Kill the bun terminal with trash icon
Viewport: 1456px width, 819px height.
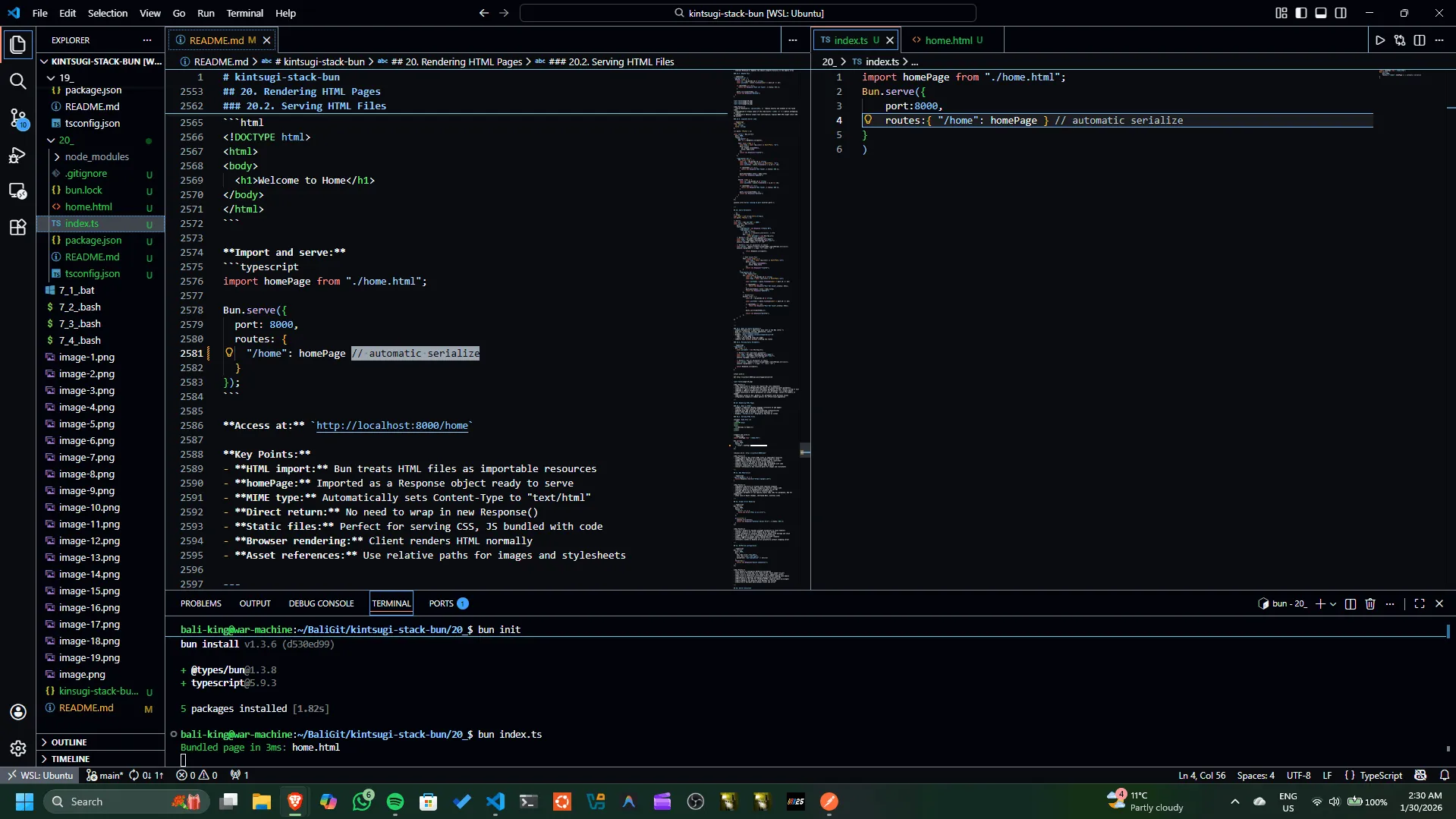click(x=1370, y=603)
